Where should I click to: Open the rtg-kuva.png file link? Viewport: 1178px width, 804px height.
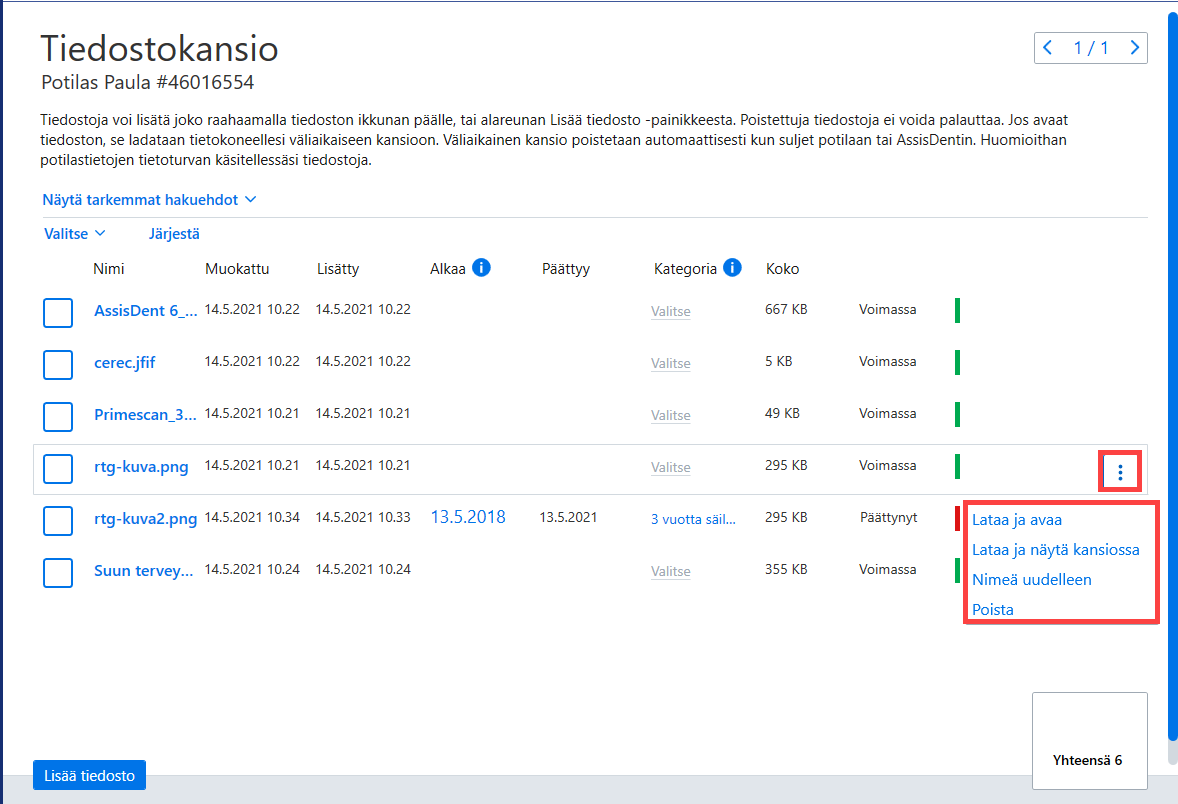141,467
